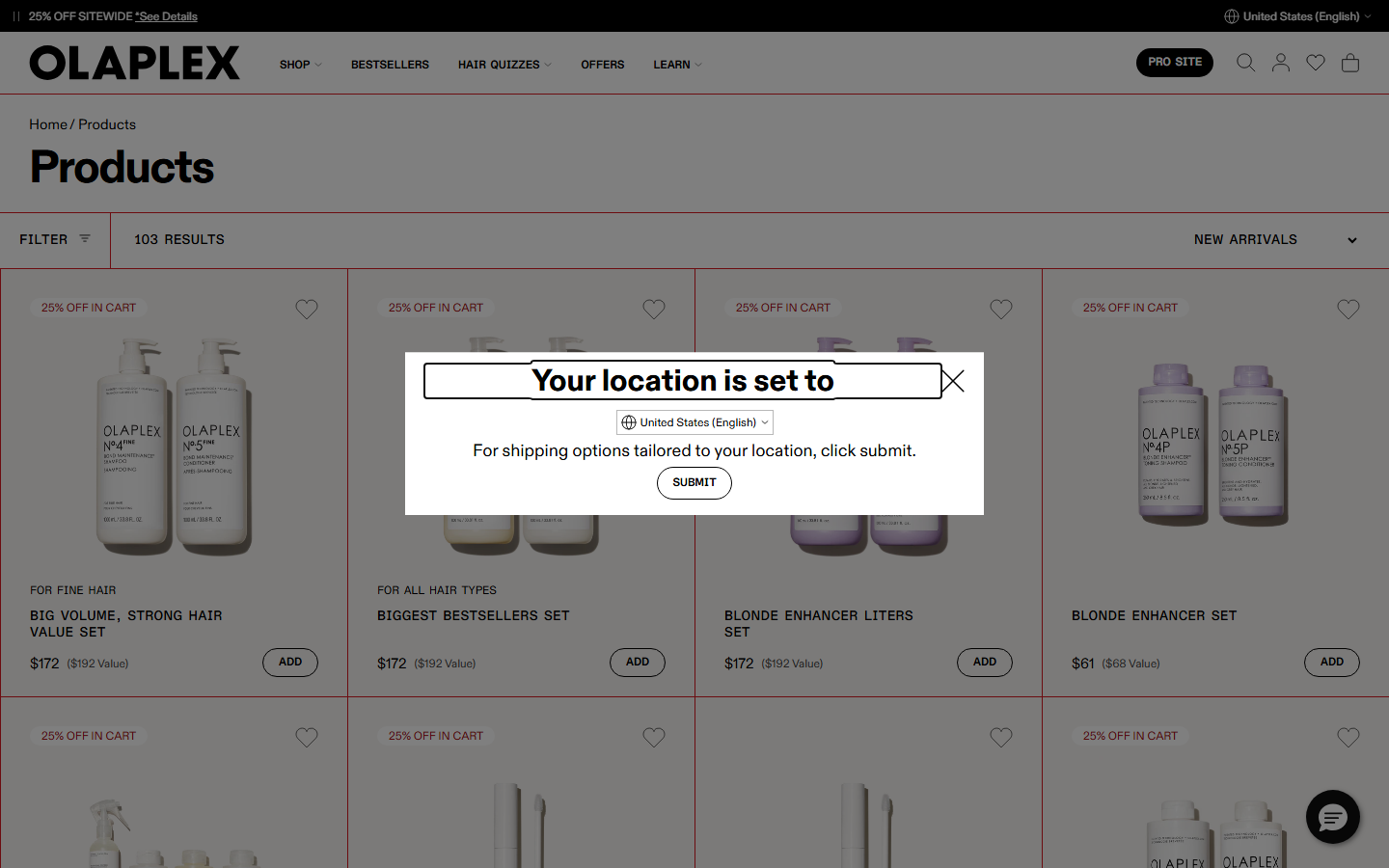Click the 'Your location is set to' heading
Viewport: 1389px width, 868px height.
(683, 381)
